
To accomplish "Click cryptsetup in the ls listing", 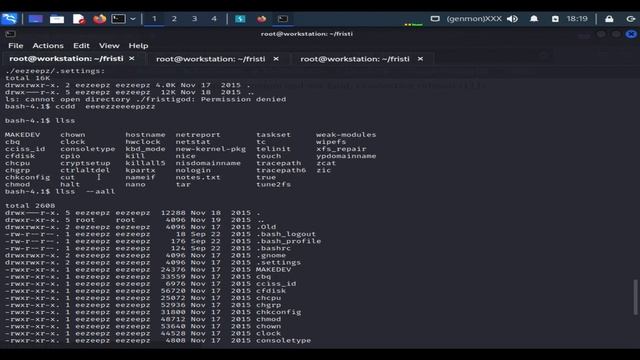I will (85, 163).
